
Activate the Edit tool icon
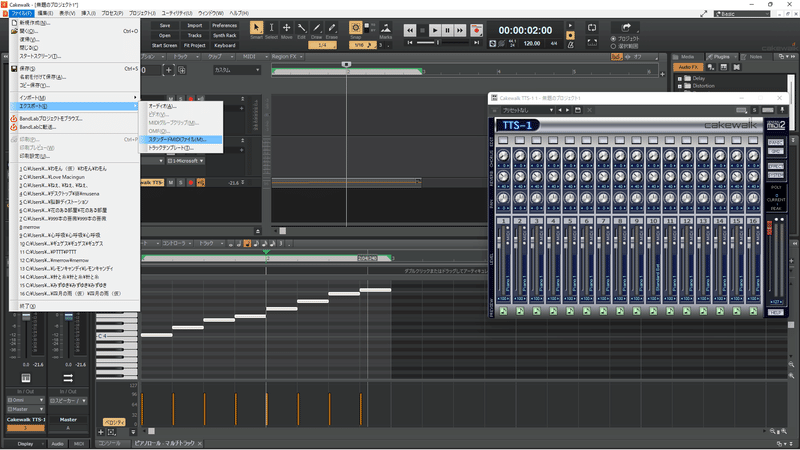pos(302,28)
